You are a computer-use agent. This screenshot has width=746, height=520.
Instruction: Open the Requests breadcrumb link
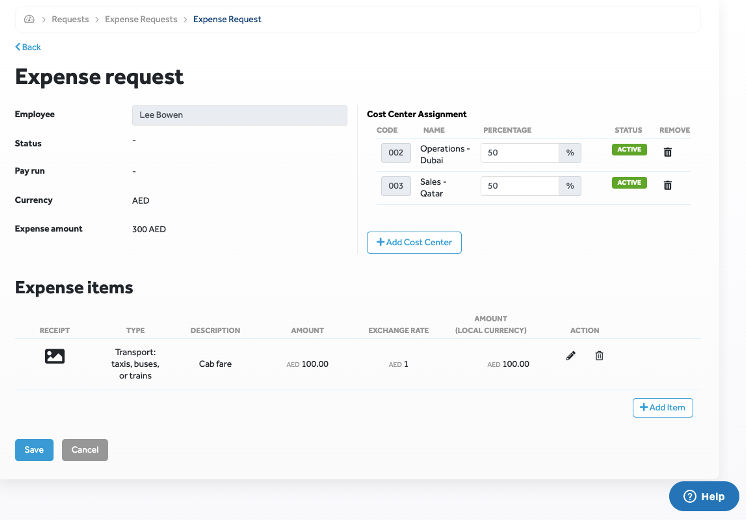point(70,19)
